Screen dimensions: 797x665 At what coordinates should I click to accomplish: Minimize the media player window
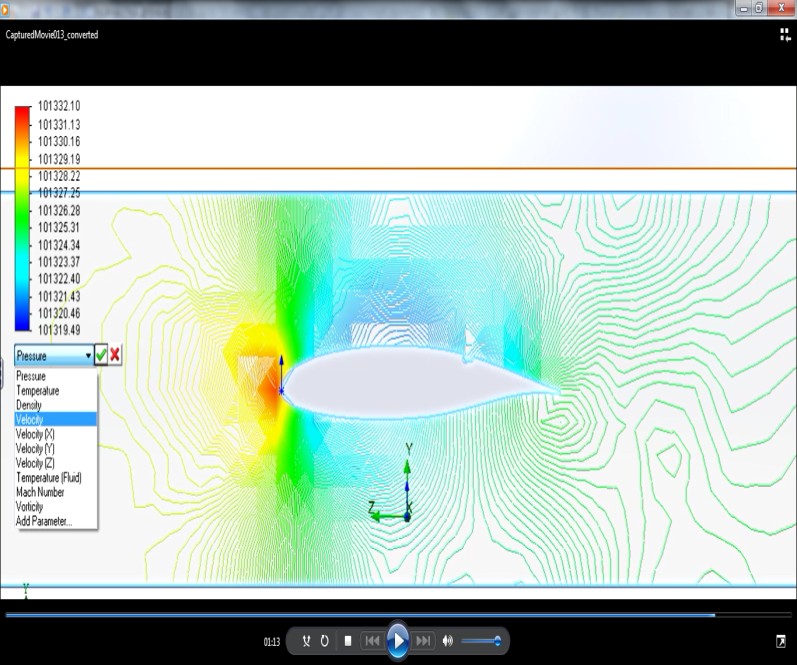coord(744,9)
